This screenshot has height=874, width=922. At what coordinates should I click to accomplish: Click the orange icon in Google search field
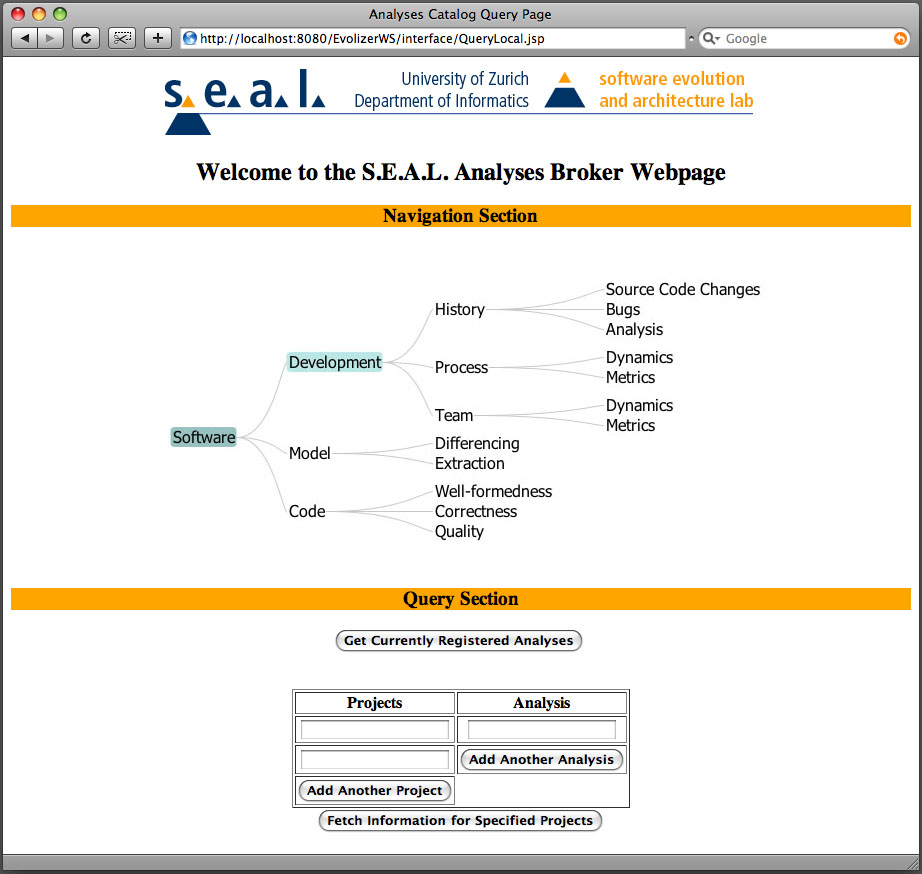point(900,38)
